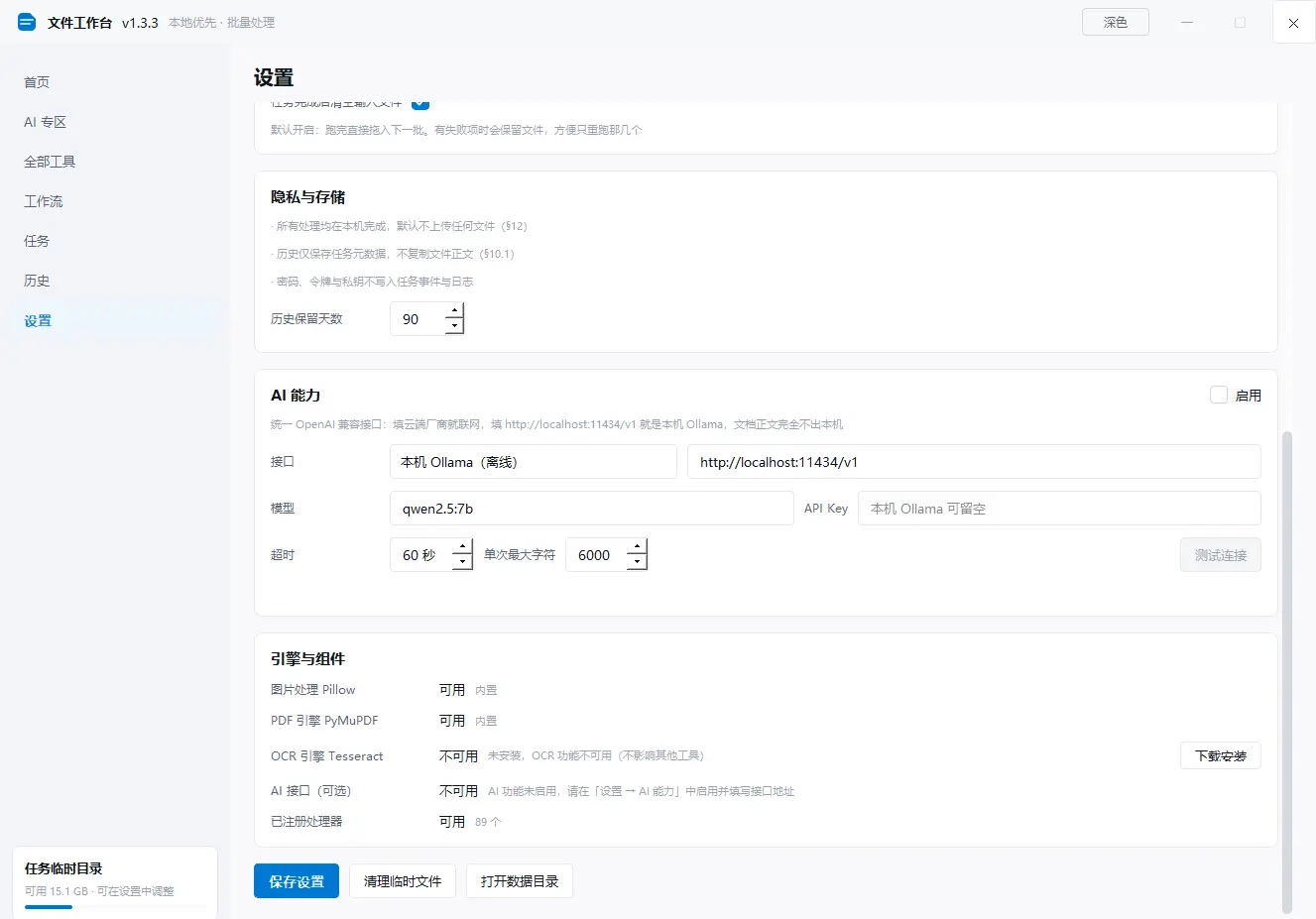Show the 历史 page
This screenshot has height=919, width=1316.
pyautogui.click(x=37, y=281)
